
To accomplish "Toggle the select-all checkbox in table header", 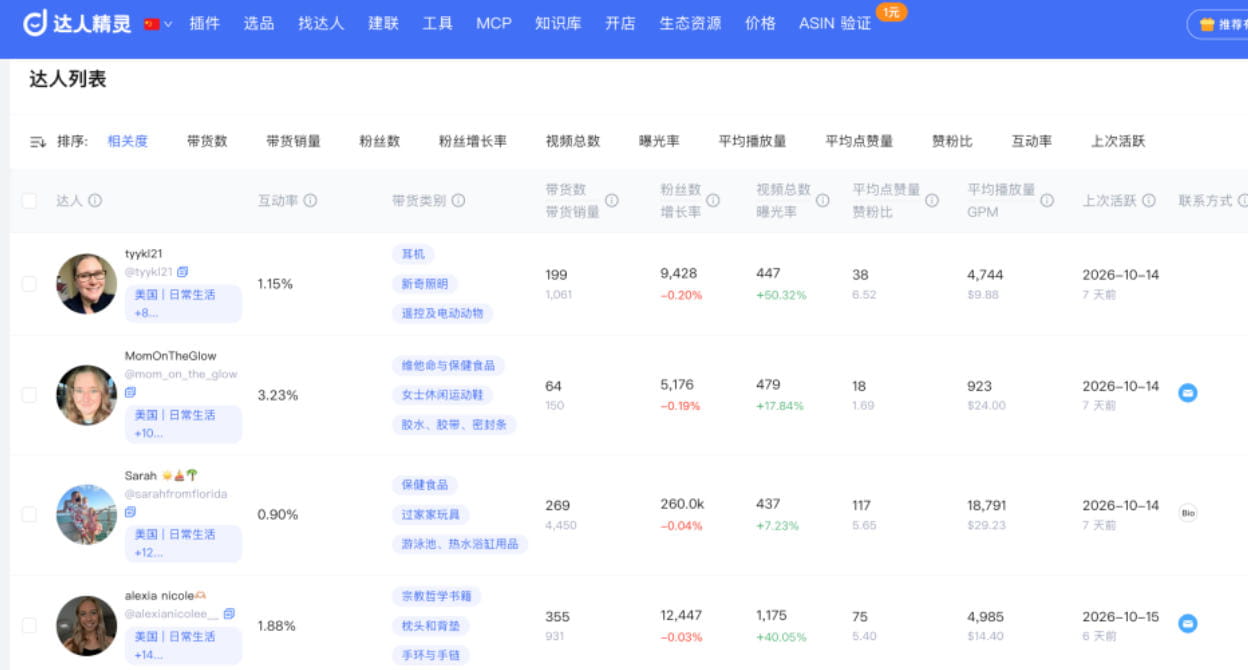I will tap(29, 200).
